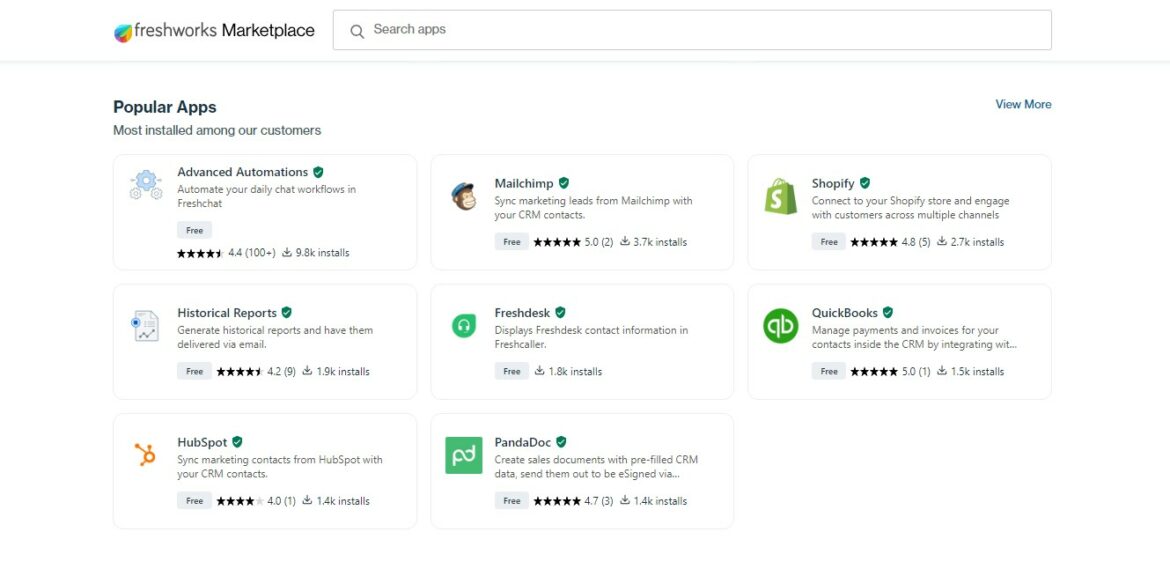Image resolution: width=1170 pixels, height=569 pixels.
Task: Open the View More link
Action: (x=1023, y=104)
